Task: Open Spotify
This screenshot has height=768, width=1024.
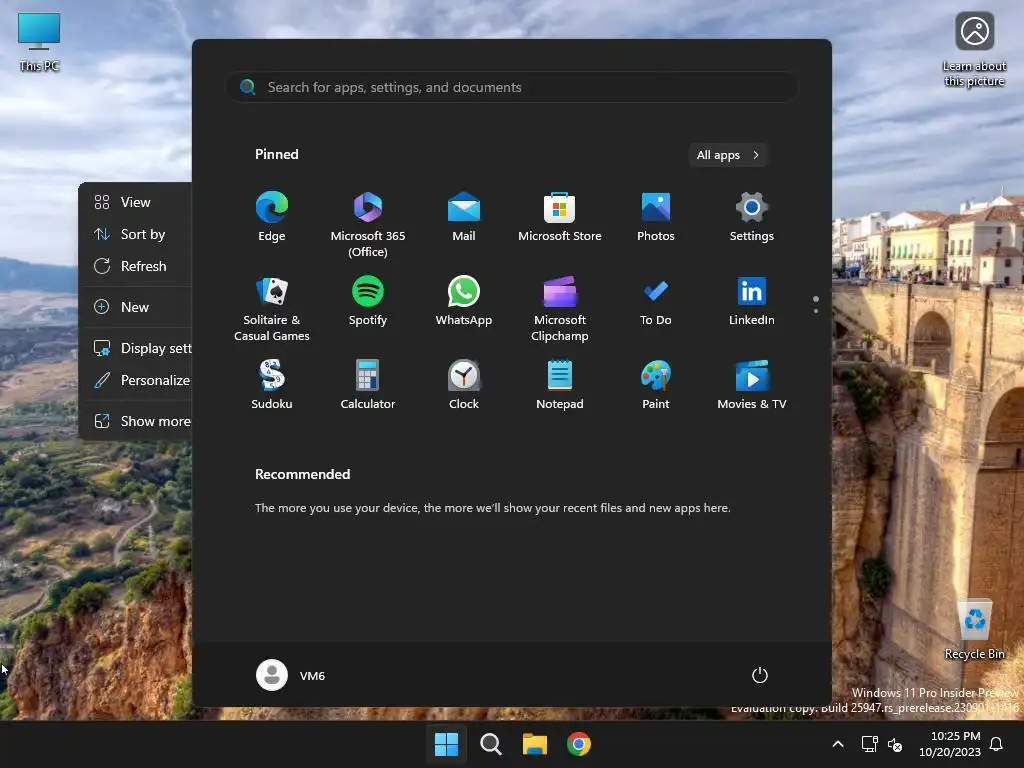Action: click(x=368, y=301)
